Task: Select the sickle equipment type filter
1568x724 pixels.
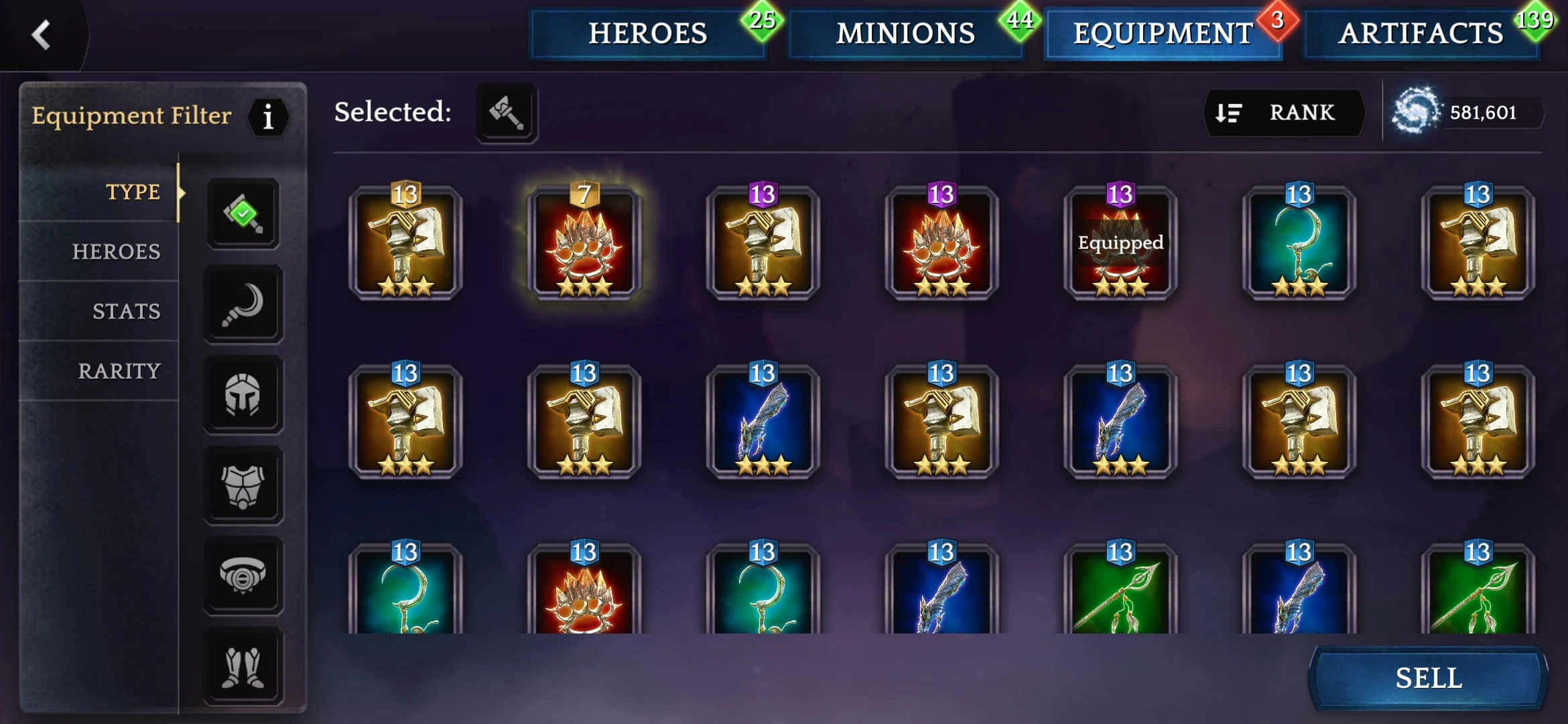Action: coord(243,305)
